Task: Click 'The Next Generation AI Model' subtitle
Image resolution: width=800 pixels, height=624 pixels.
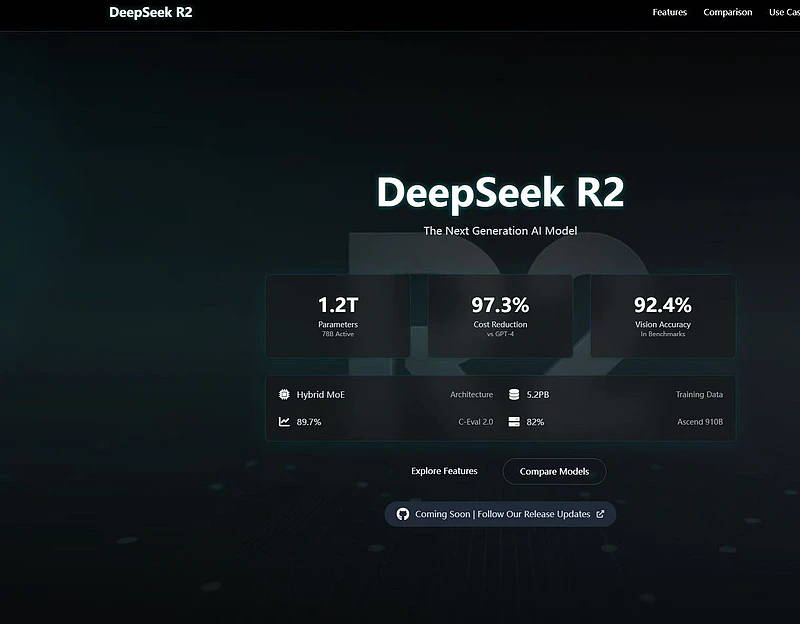Action: click(x=500, y=231)
